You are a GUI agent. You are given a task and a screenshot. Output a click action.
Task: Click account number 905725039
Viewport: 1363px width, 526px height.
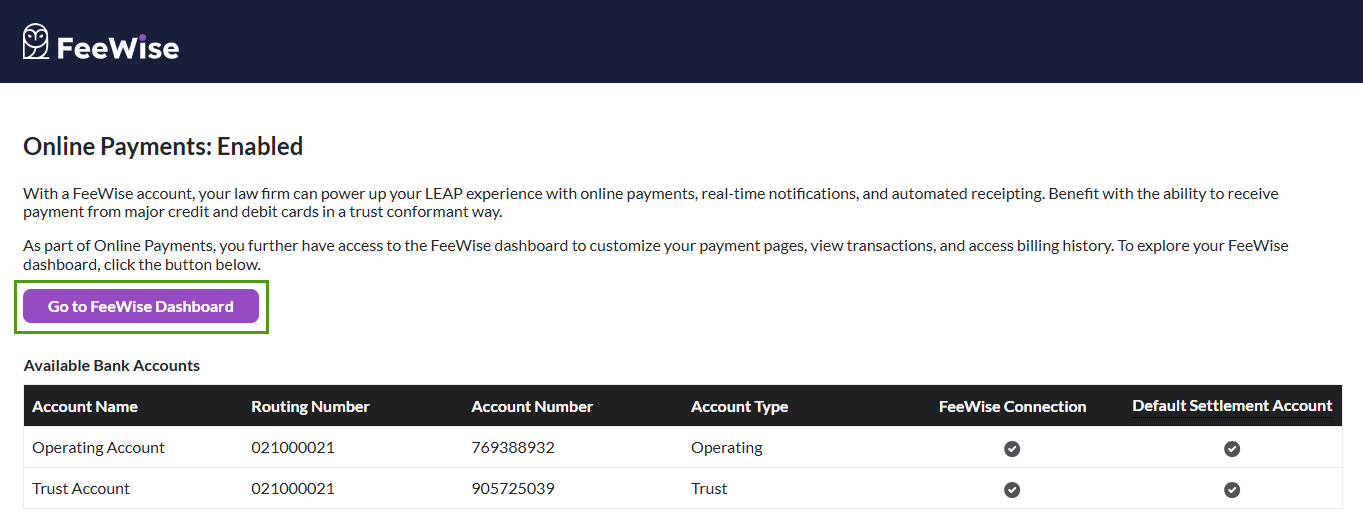[513, 489]
